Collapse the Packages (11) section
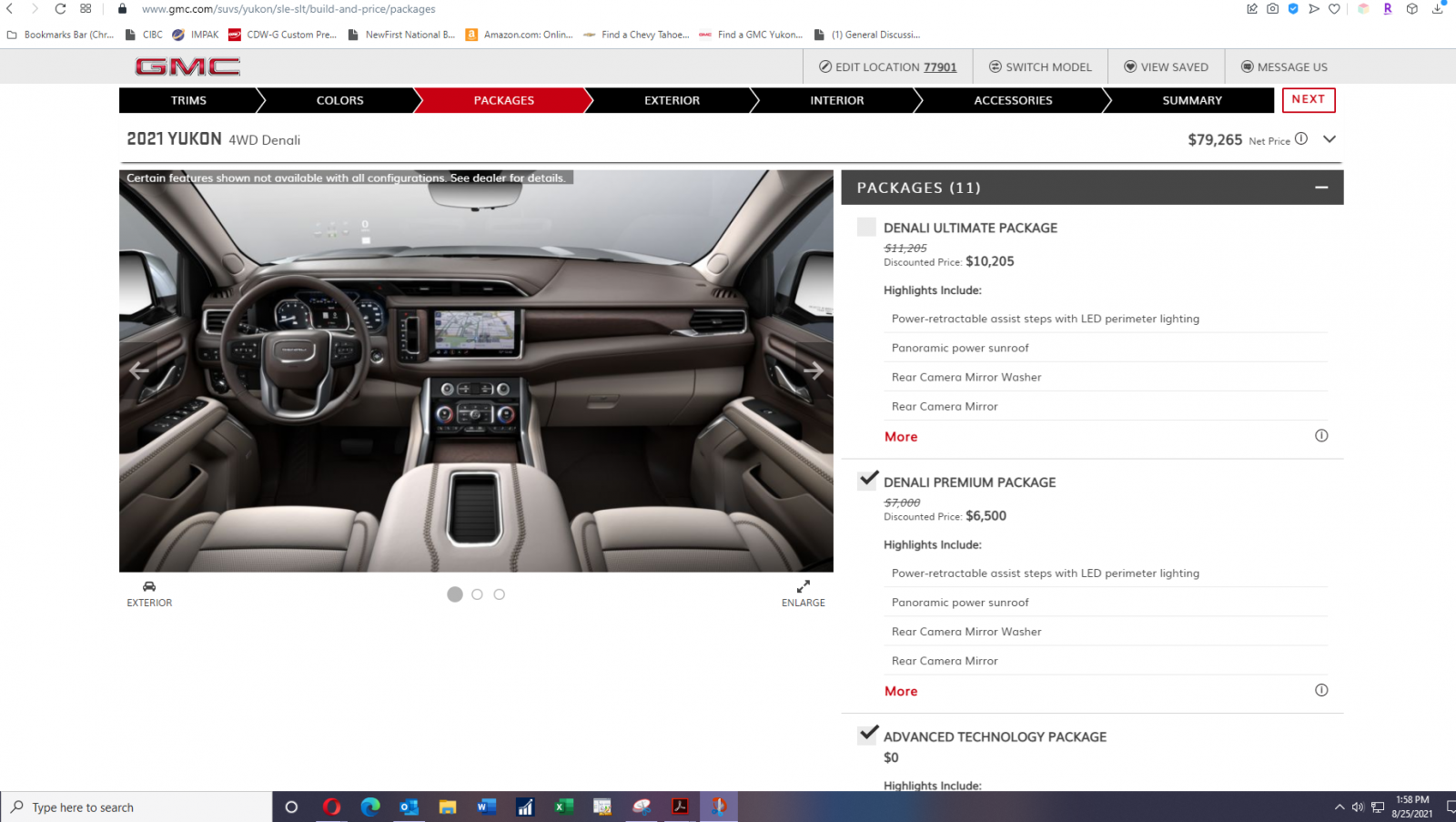The height and width of the screenshot is (822, 1456). [1321, 188]
